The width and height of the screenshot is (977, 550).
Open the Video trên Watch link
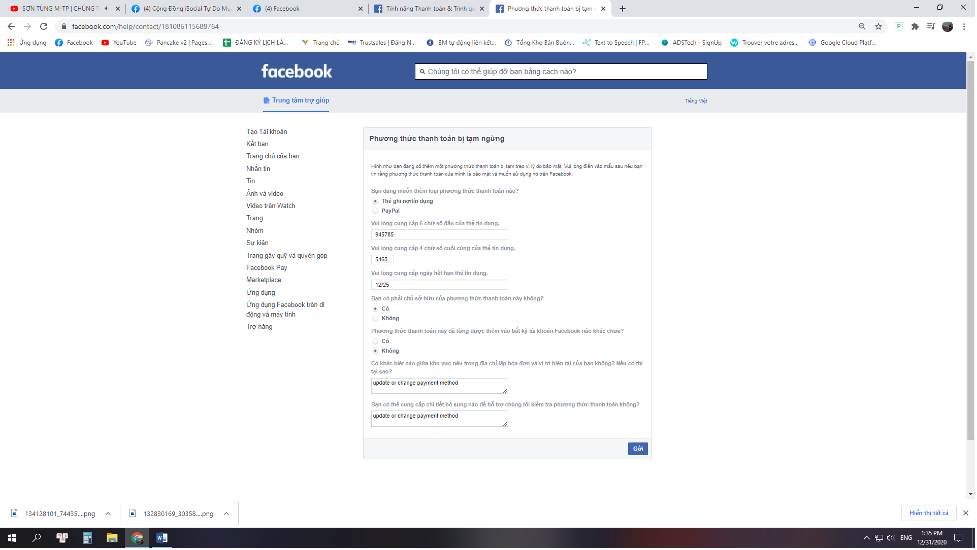click(270, 206)
